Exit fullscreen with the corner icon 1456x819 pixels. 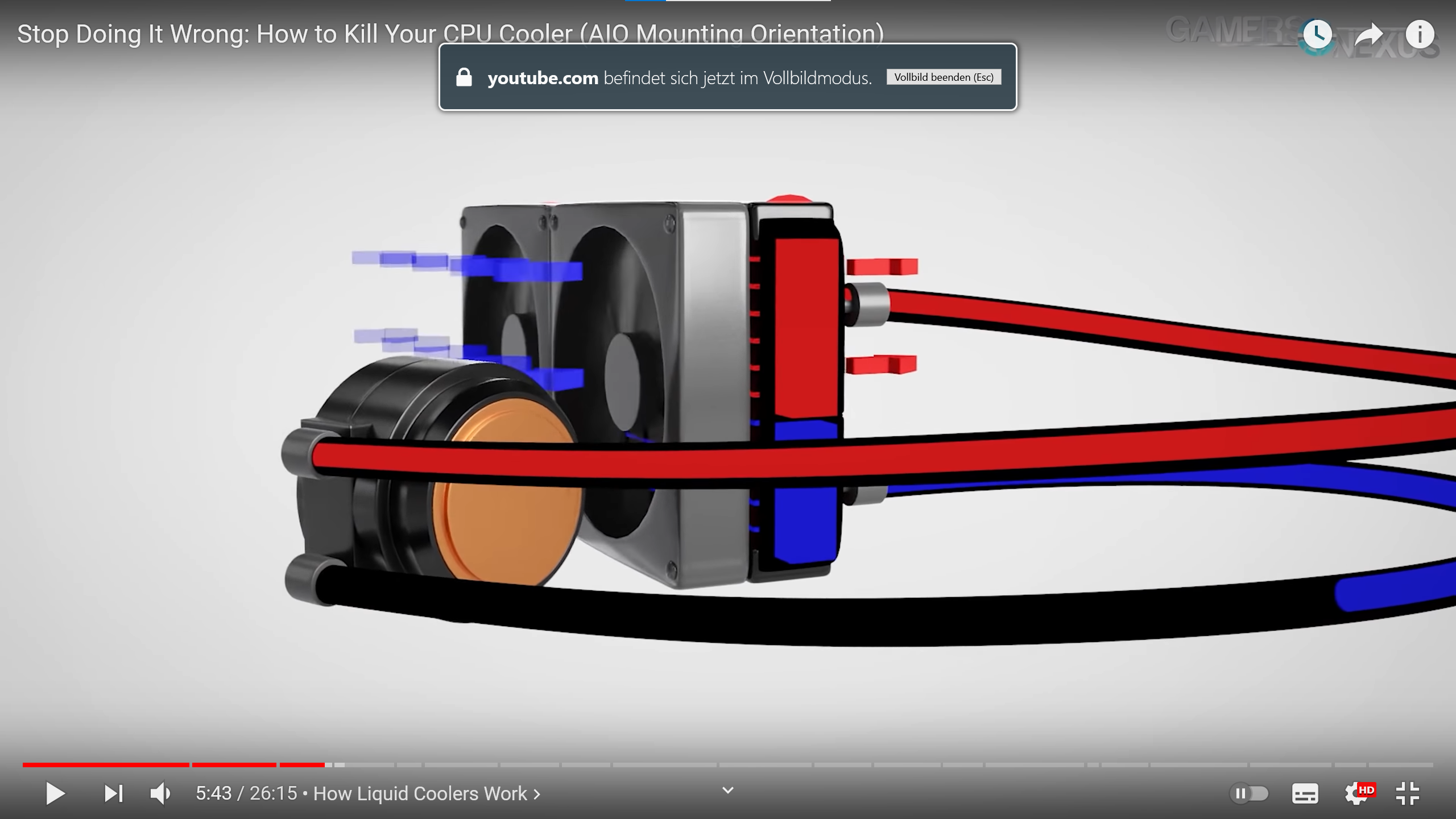(1408, 793)
